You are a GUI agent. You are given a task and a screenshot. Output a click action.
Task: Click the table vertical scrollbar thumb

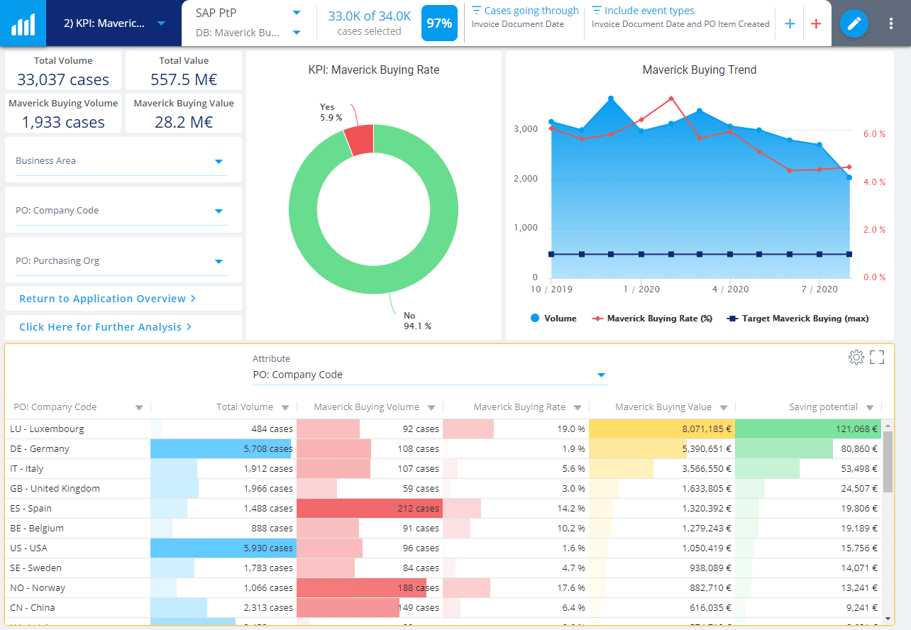coord(888,462)
